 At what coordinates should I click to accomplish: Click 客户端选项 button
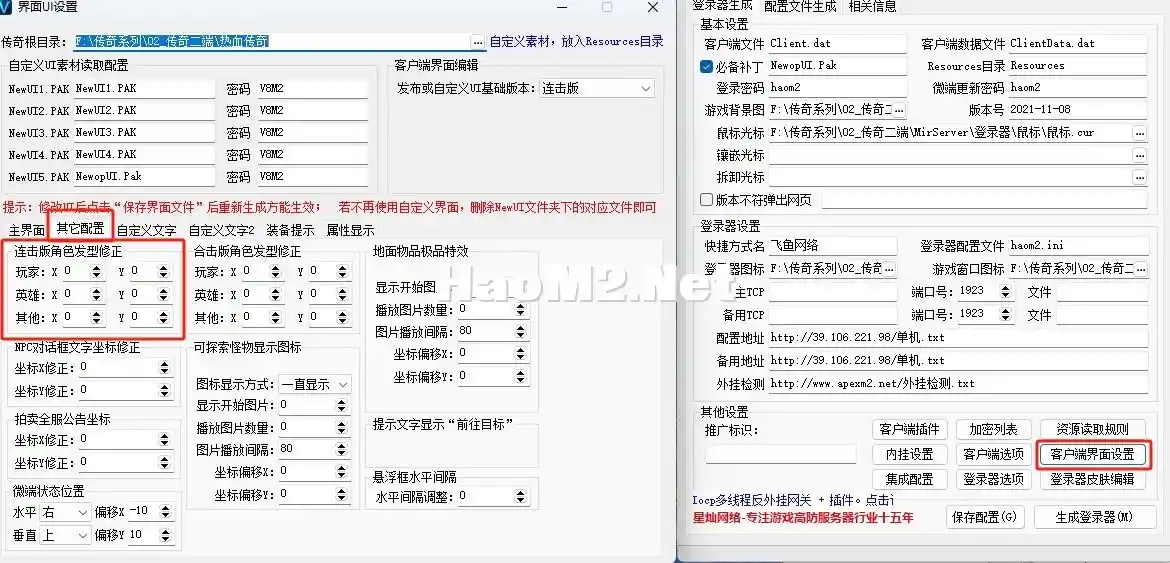click(x=993, y=454)
